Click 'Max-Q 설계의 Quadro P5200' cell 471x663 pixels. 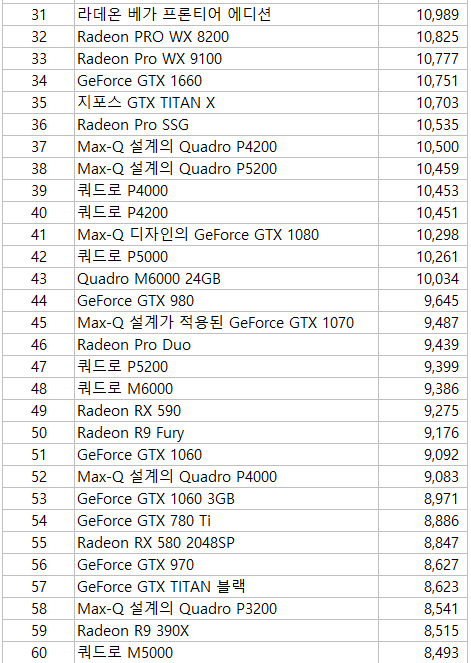click(226, 169)
